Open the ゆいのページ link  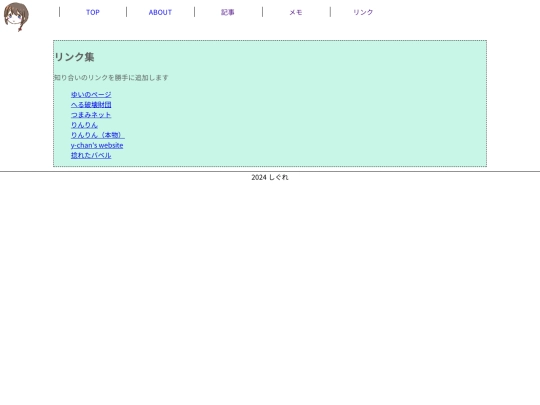(91, 94)
